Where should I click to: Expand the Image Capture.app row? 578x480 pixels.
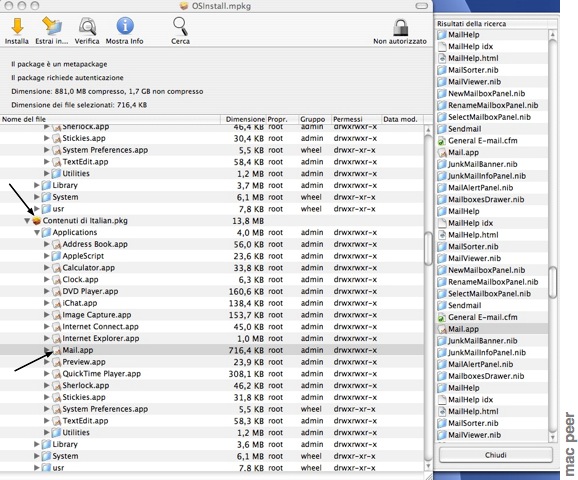coord(46,315)
